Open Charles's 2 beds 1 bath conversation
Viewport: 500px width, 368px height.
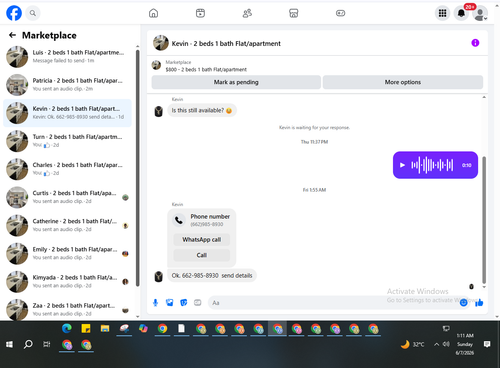[67, 169]
